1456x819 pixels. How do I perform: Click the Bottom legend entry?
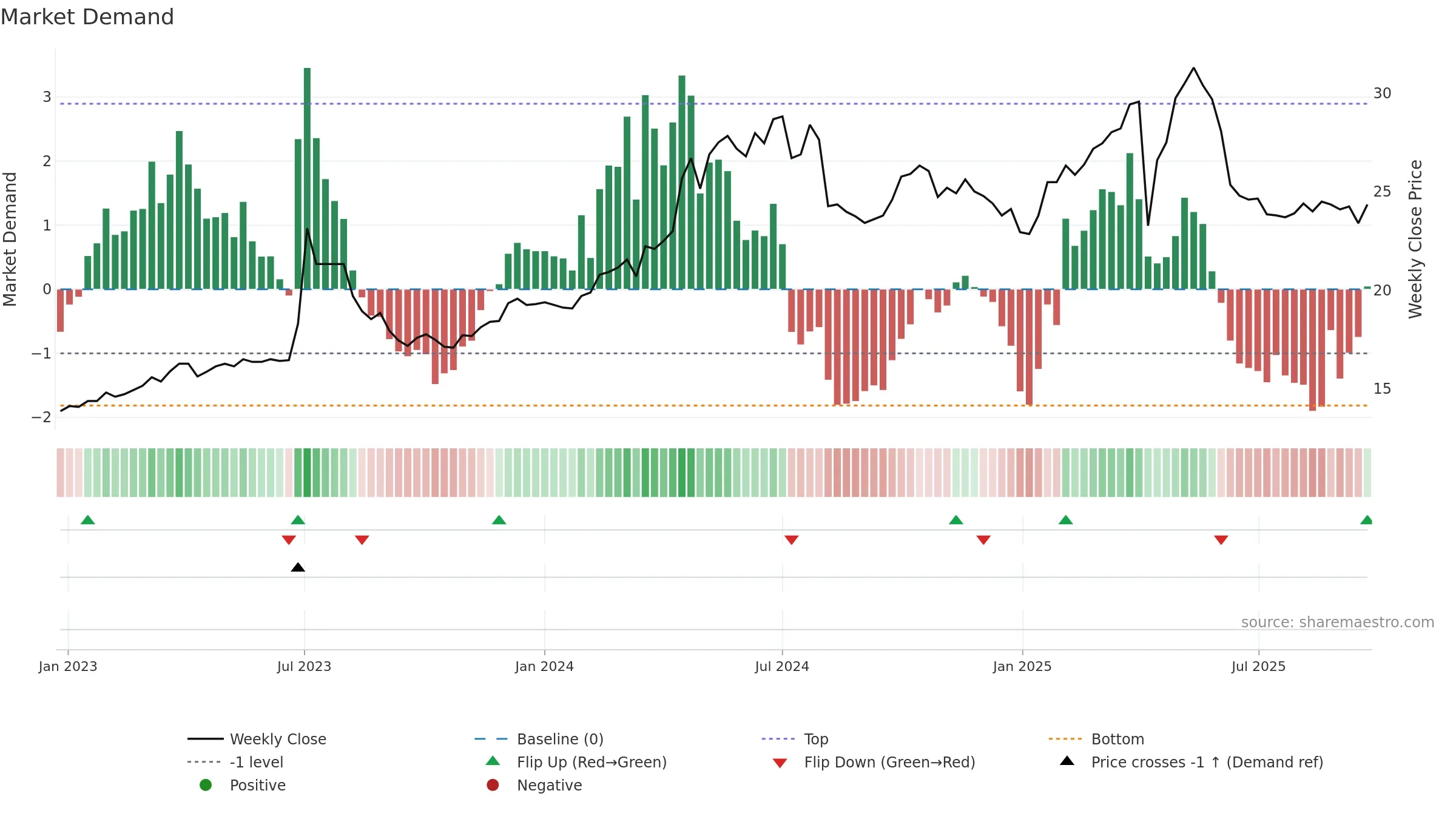(x=1096, y=739)
